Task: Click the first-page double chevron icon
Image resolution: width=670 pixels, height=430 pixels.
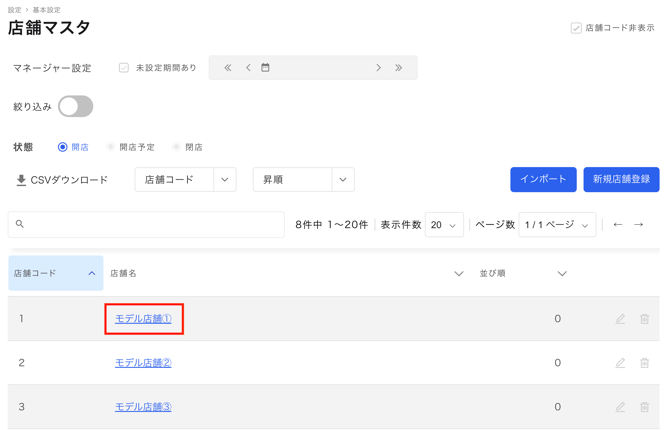Action: pyautogui.click(x=228, y=68)
